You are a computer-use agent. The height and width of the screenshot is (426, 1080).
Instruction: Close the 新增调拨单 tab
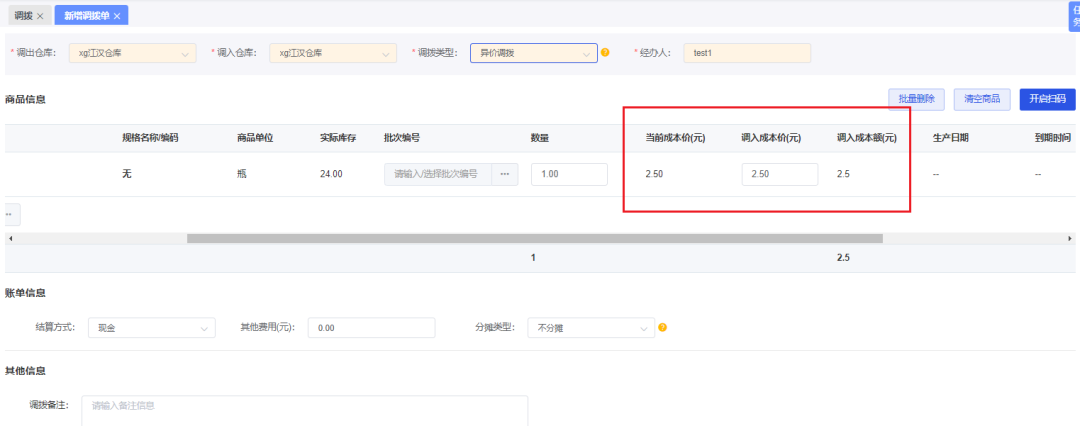117,16
